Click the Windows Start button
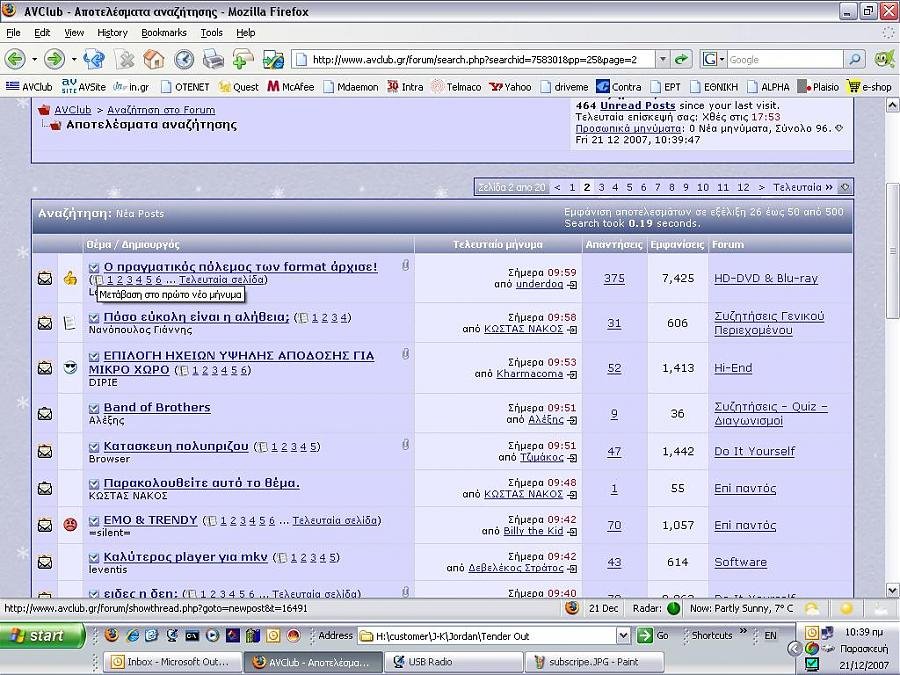Screen dimensions: 900x675 pyautogui.click(x=41, y=635)
